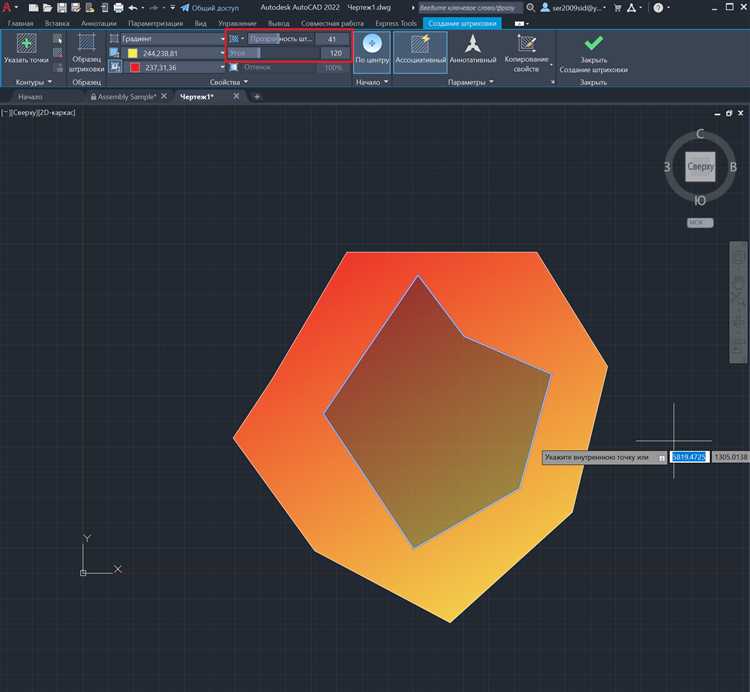This screenshot has width=750, height=692.
Task: Toggle the Аннотативный hatch option
Action: pos(473,49)
